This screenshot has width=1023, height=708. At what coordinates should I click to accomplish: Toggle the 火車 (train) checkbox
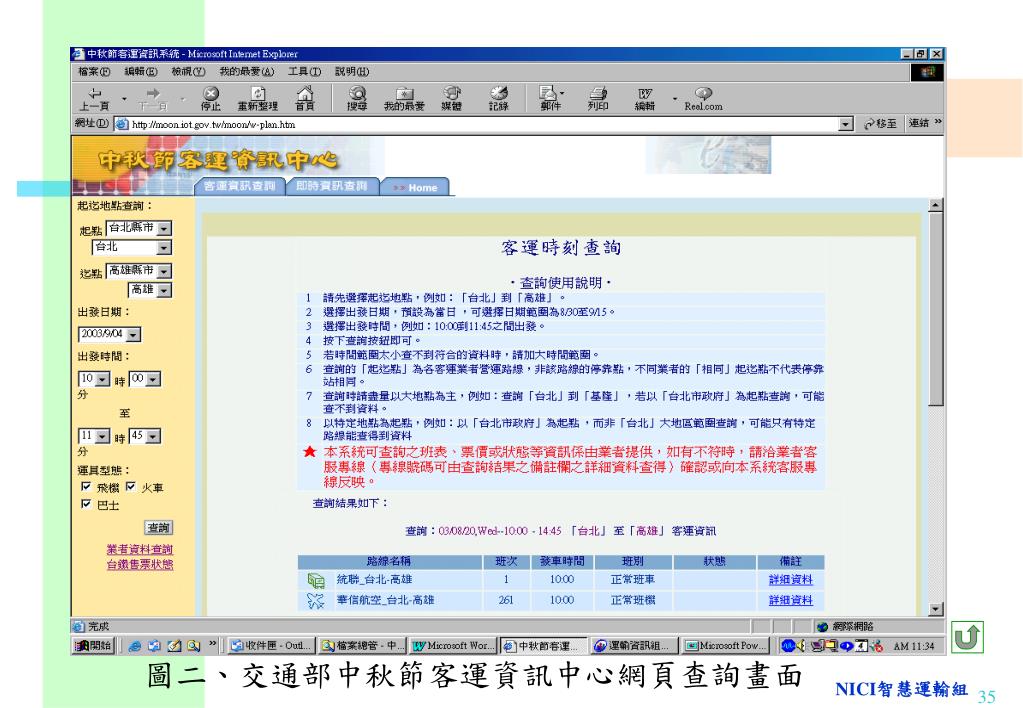(130, 487)
